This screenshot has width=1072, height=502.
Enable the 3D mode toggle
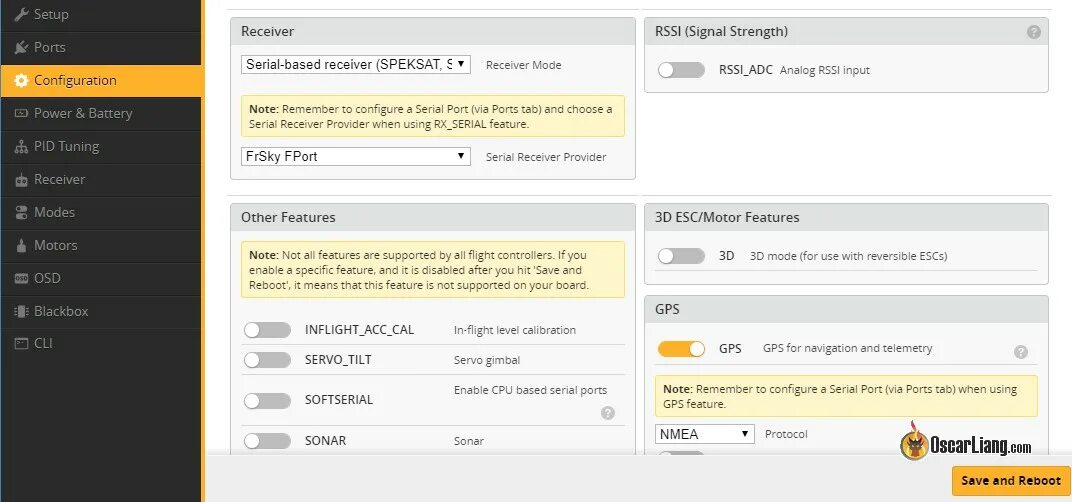[681, 256]
